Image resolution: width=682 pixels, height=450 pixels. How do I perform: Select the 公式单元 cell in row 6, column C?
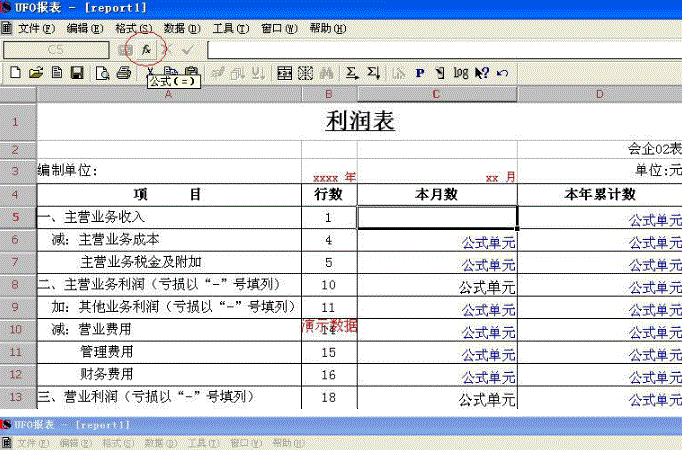[x=437, y=240]
